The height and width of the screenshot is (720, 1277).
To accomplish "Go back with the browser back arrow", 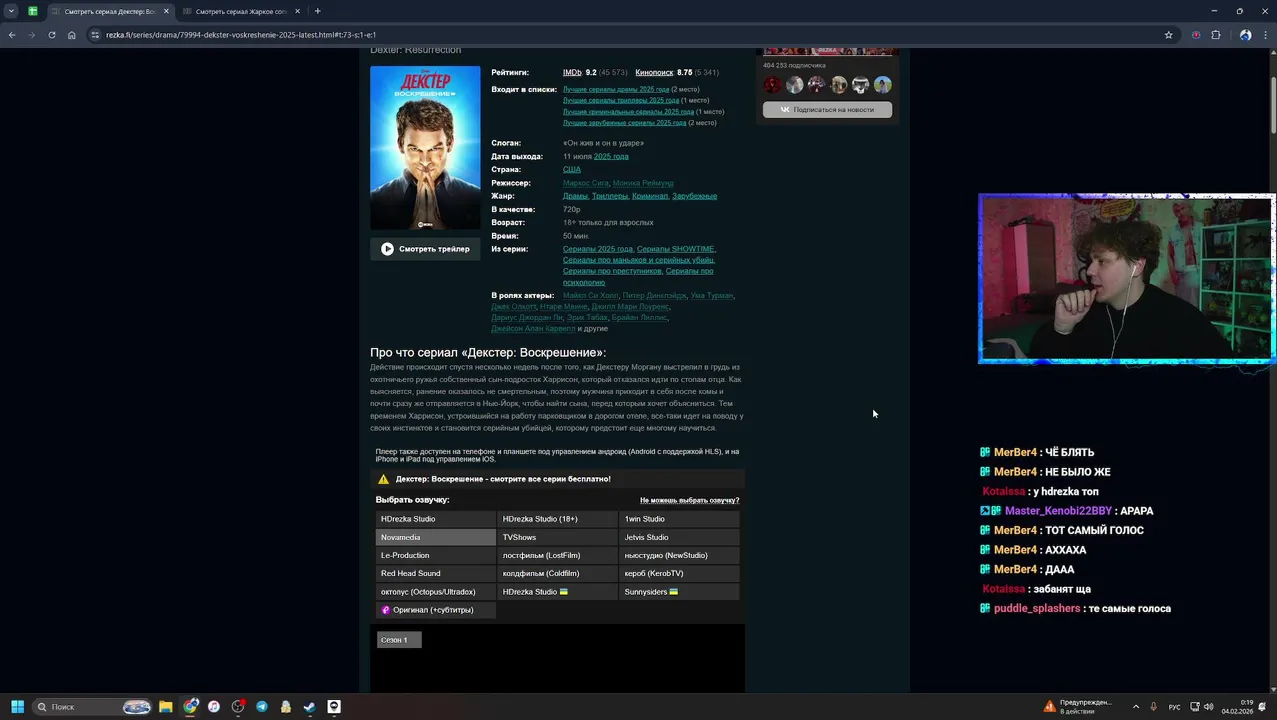I will click(12, 35).
